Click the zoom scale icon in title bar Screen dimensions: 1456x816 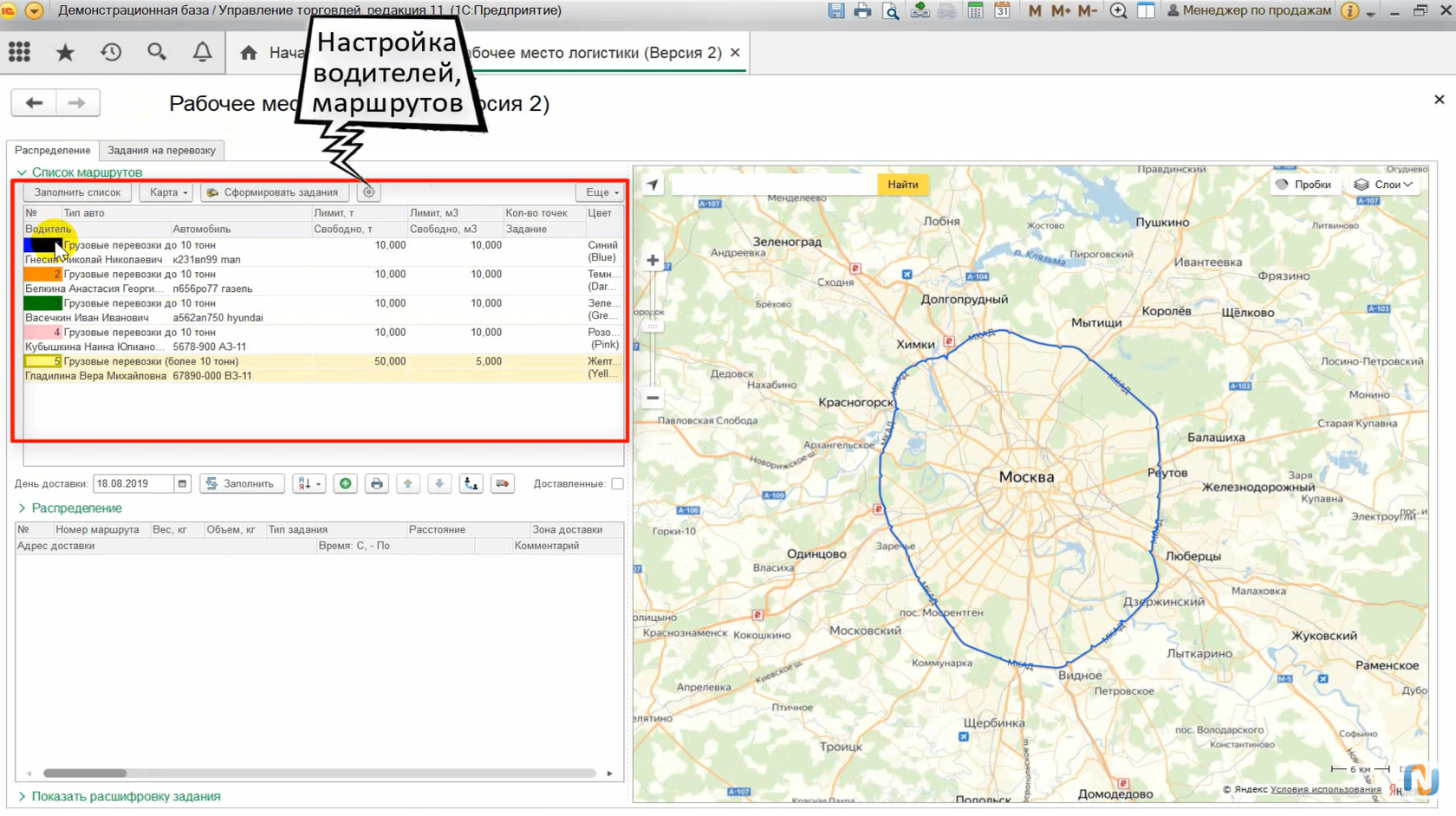[x=1118, y=10]
